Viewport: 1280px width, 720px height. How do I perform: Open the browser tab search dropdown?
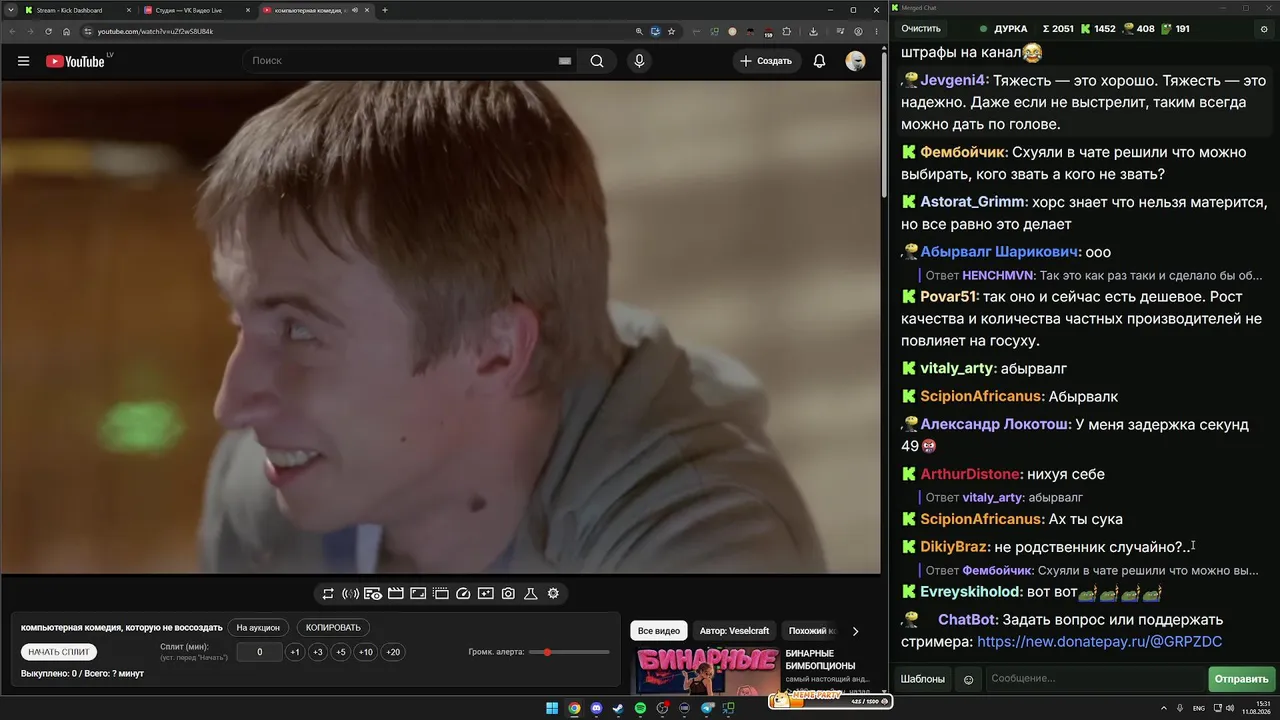(11, 10)
